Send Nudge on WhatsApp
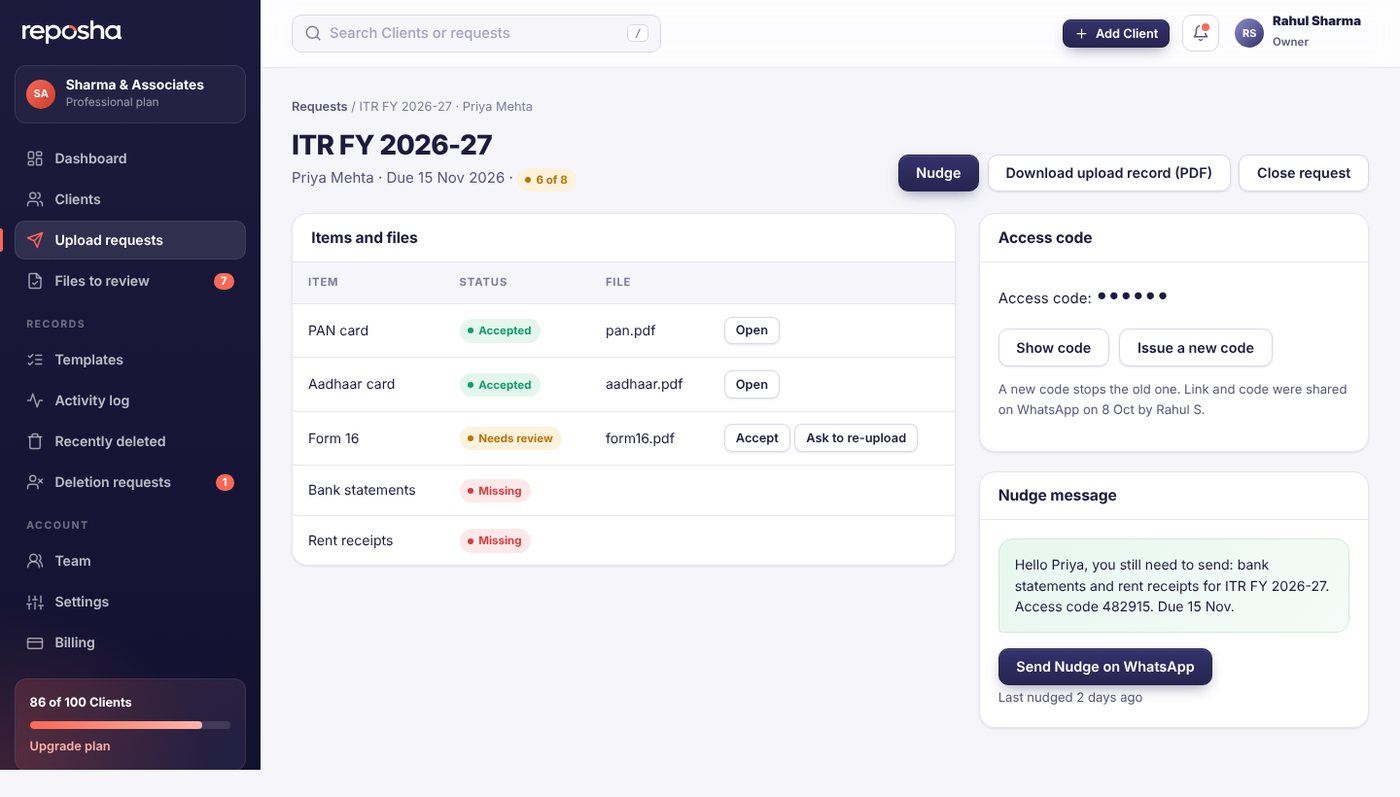The width and height of the screenshot is (1400, 797). pos(1105,667)
